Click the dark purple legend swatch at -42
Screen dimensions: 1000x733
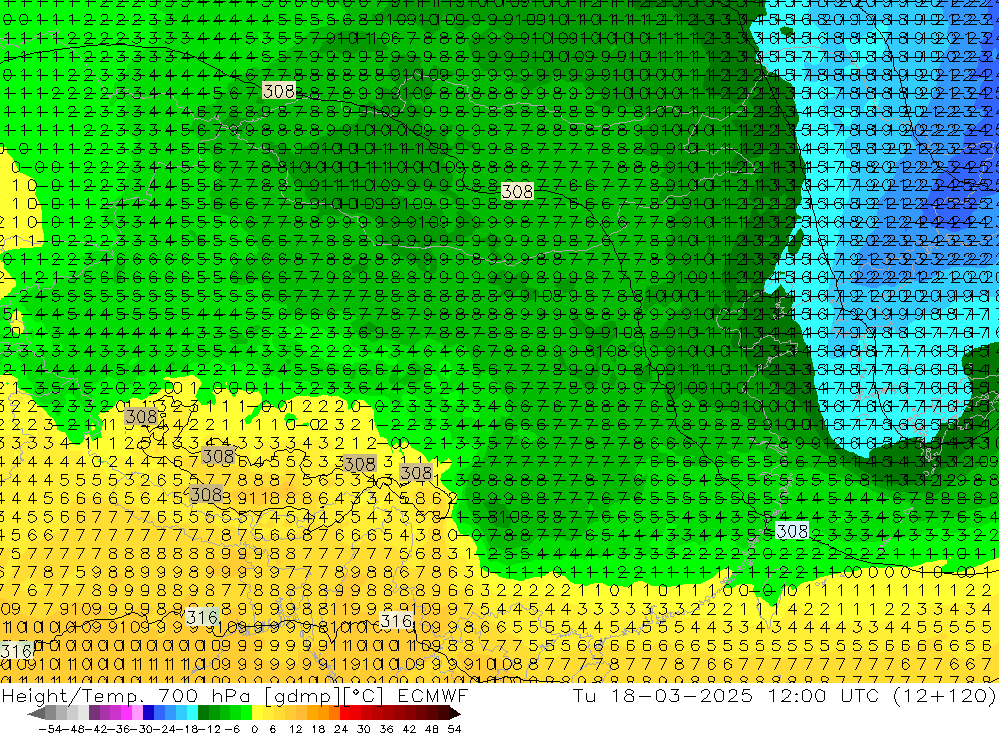[x=94, y=712]
